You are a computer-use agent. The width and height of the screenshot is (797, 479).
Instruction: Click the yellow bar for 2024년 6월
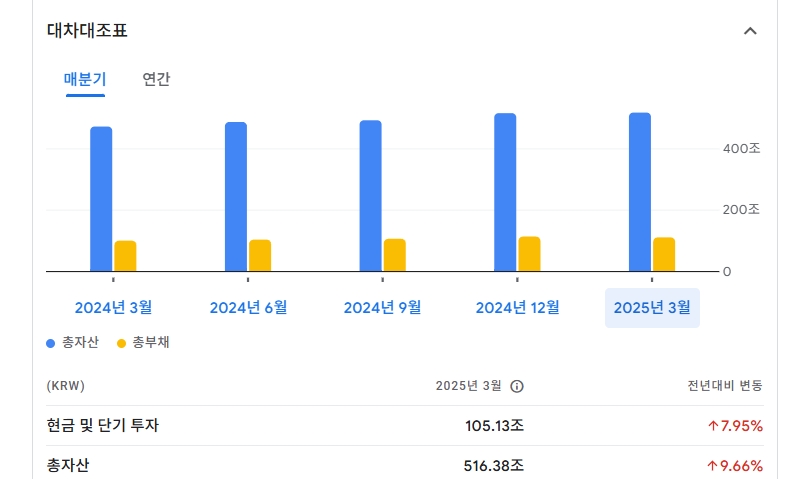tap(260, 255)
